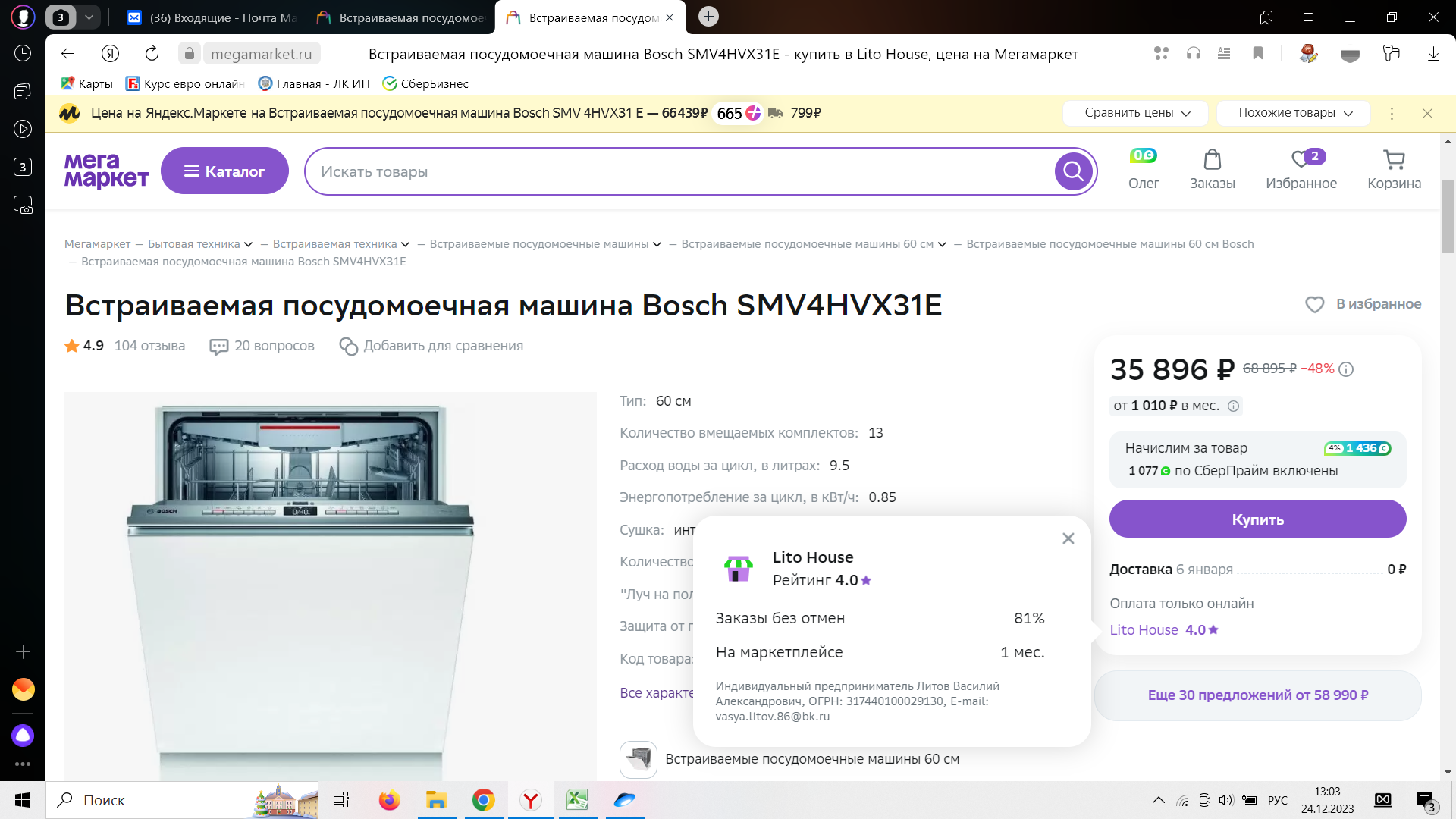Open the СберБизнес bookmark
The width and height of the screenshot is (1456, 819).
[x=425, y=83]
